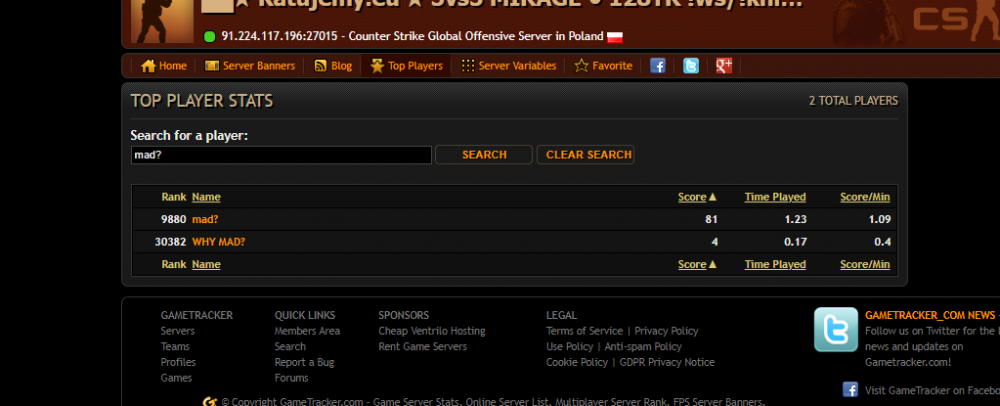Click the Poland flag icon
This screenshot has height=406, width=1000.
coord(615,36)
